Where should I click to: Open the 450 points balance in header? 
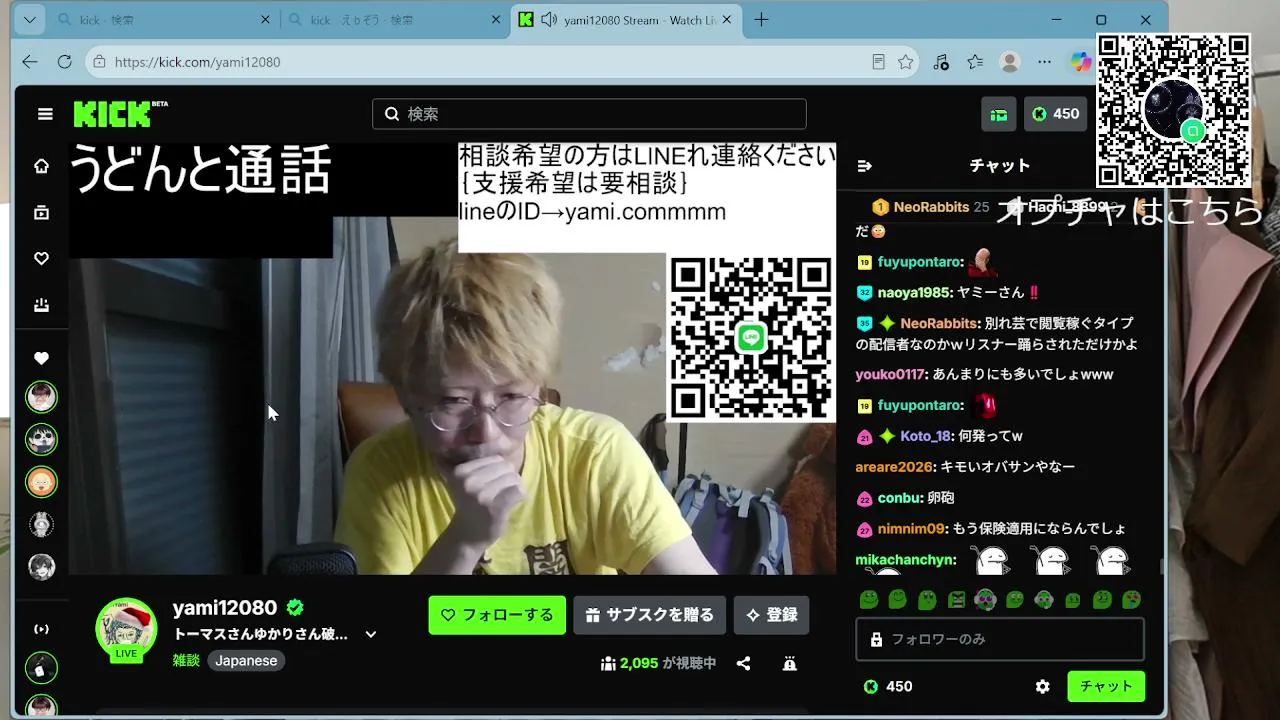1055,114
